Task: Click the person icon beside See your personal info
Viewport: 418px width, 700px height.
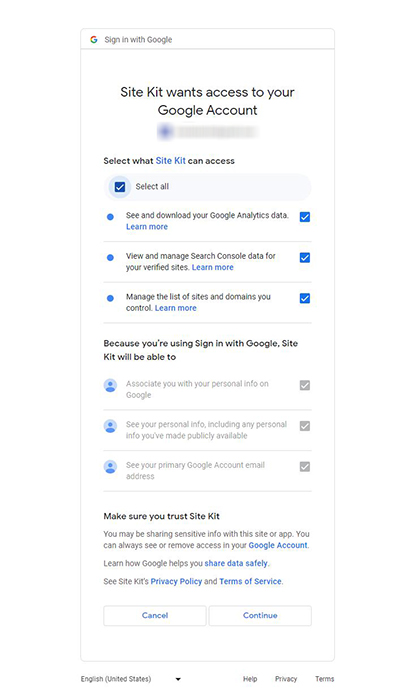Action: (x=110, y=426)
